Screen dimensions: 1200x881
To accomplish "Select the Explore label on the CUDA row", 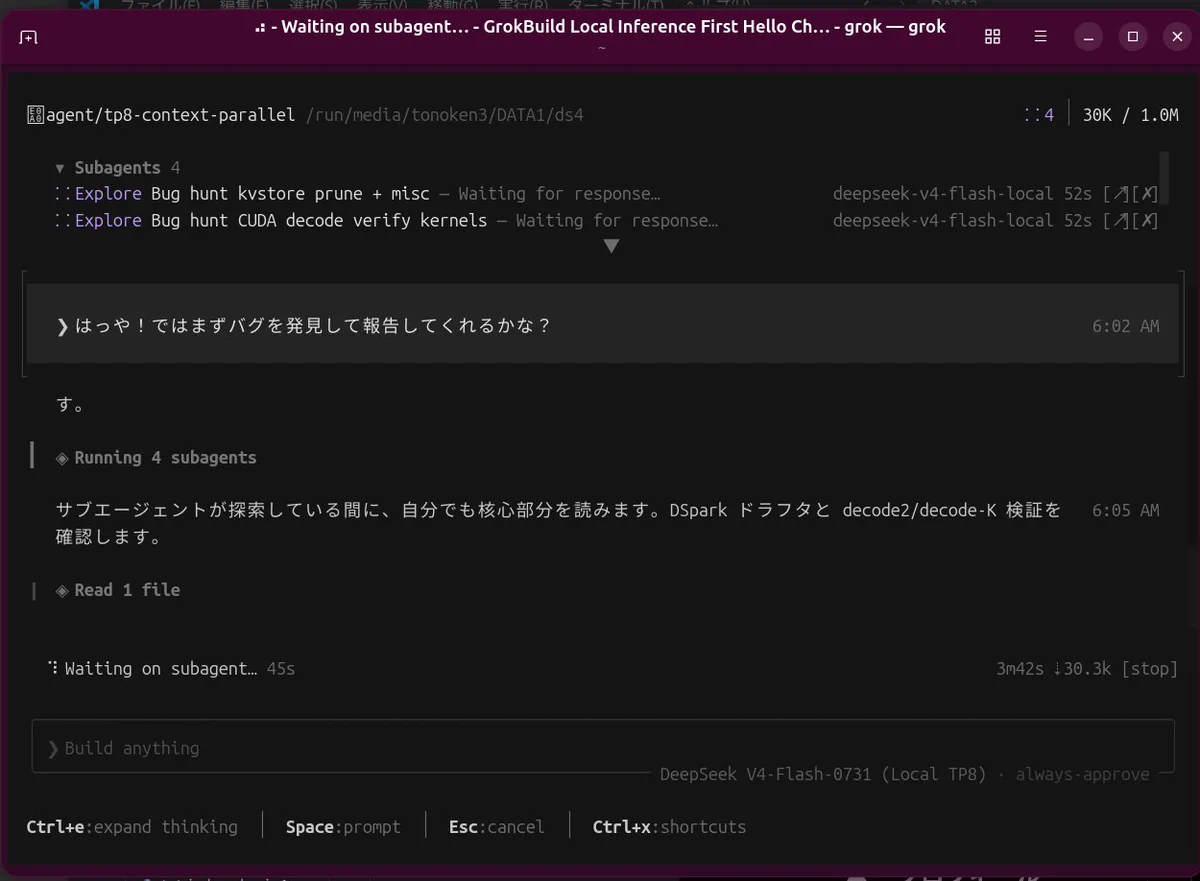I will [x=108, y=220].
